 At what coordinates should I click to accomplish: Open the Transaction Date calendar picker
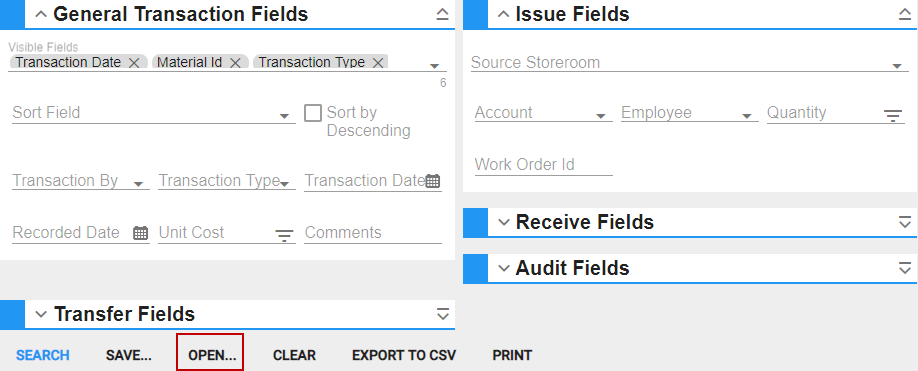433,181
